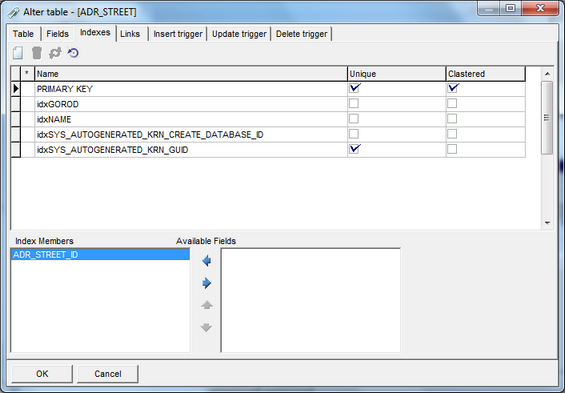
Task: Click the Clastered column header
Action: pos(485,74)
